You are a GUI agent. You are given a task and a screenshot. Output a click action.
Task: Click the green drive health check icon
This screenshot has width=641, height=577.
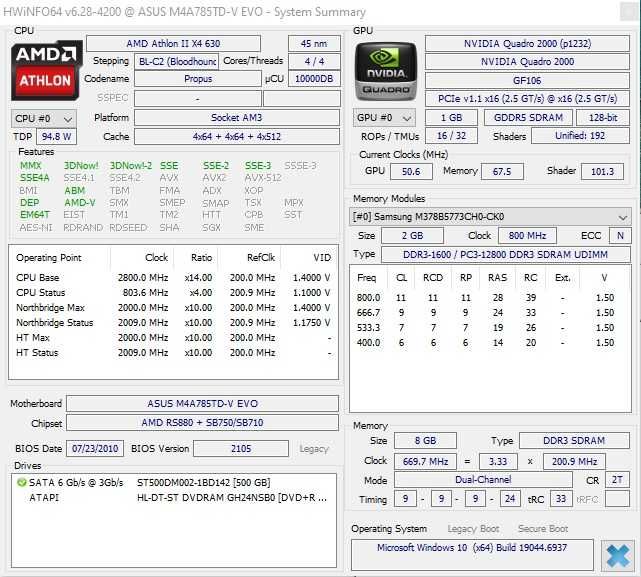[21, 483]
